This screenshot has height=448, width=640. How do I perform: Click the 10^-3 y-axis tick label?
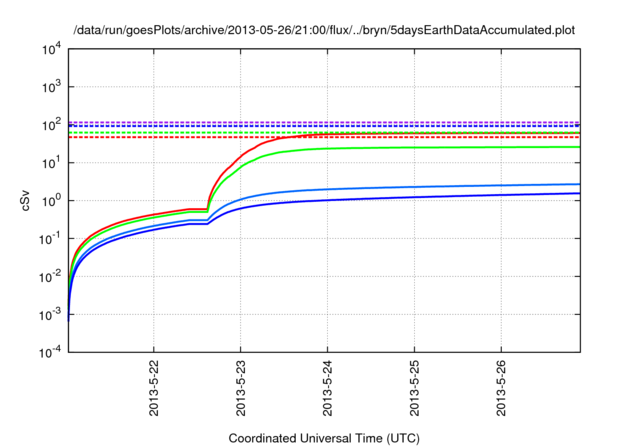(x=50, y=314)
